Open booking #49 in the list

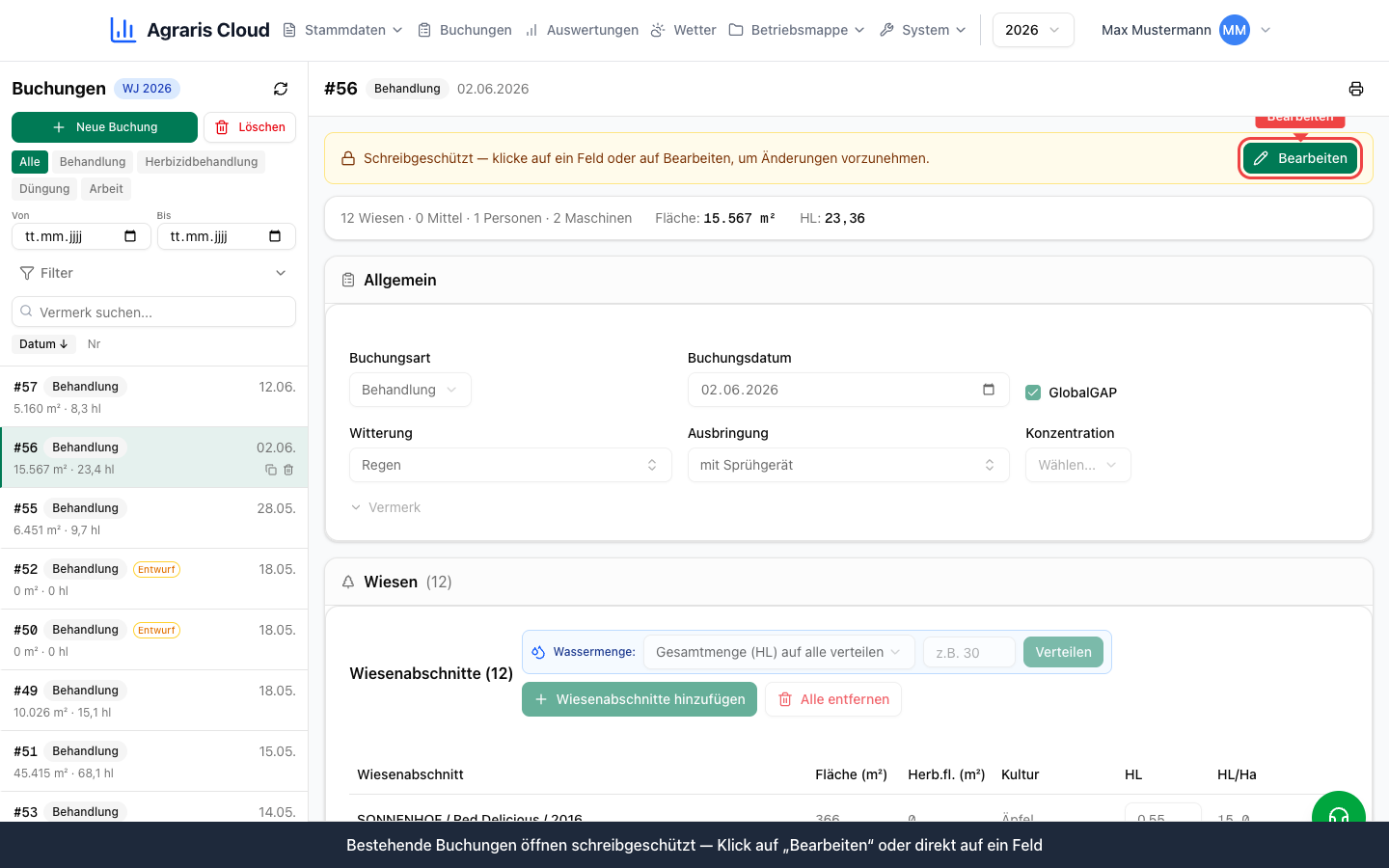(x=153, y=700)
